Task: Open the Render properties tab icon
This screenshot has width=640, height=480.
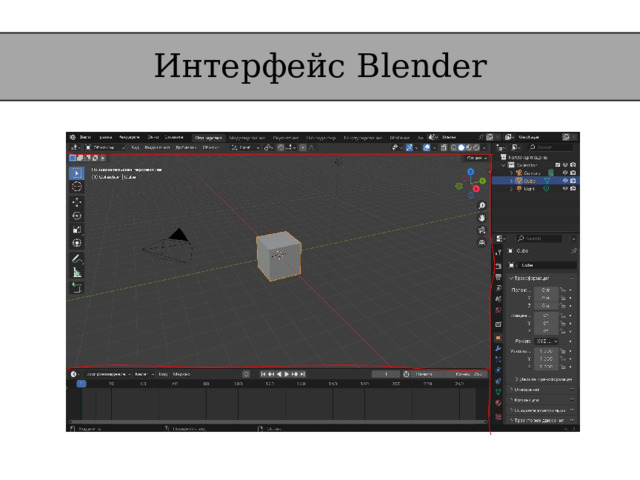Action: coord(498,266)
